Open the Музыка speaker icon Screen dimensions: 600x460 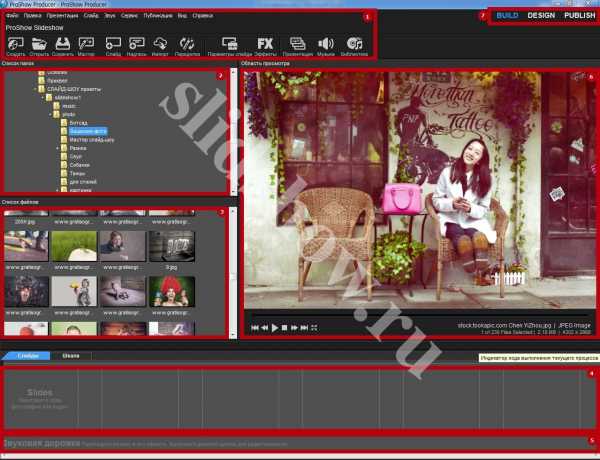pyautogui.click(x=326, y=44)
